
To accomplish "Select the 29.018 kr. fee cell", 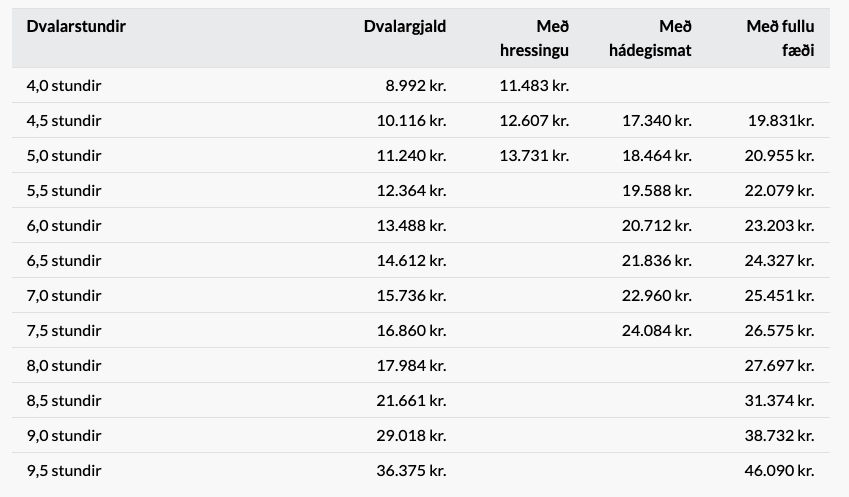I will pos(411,435).
